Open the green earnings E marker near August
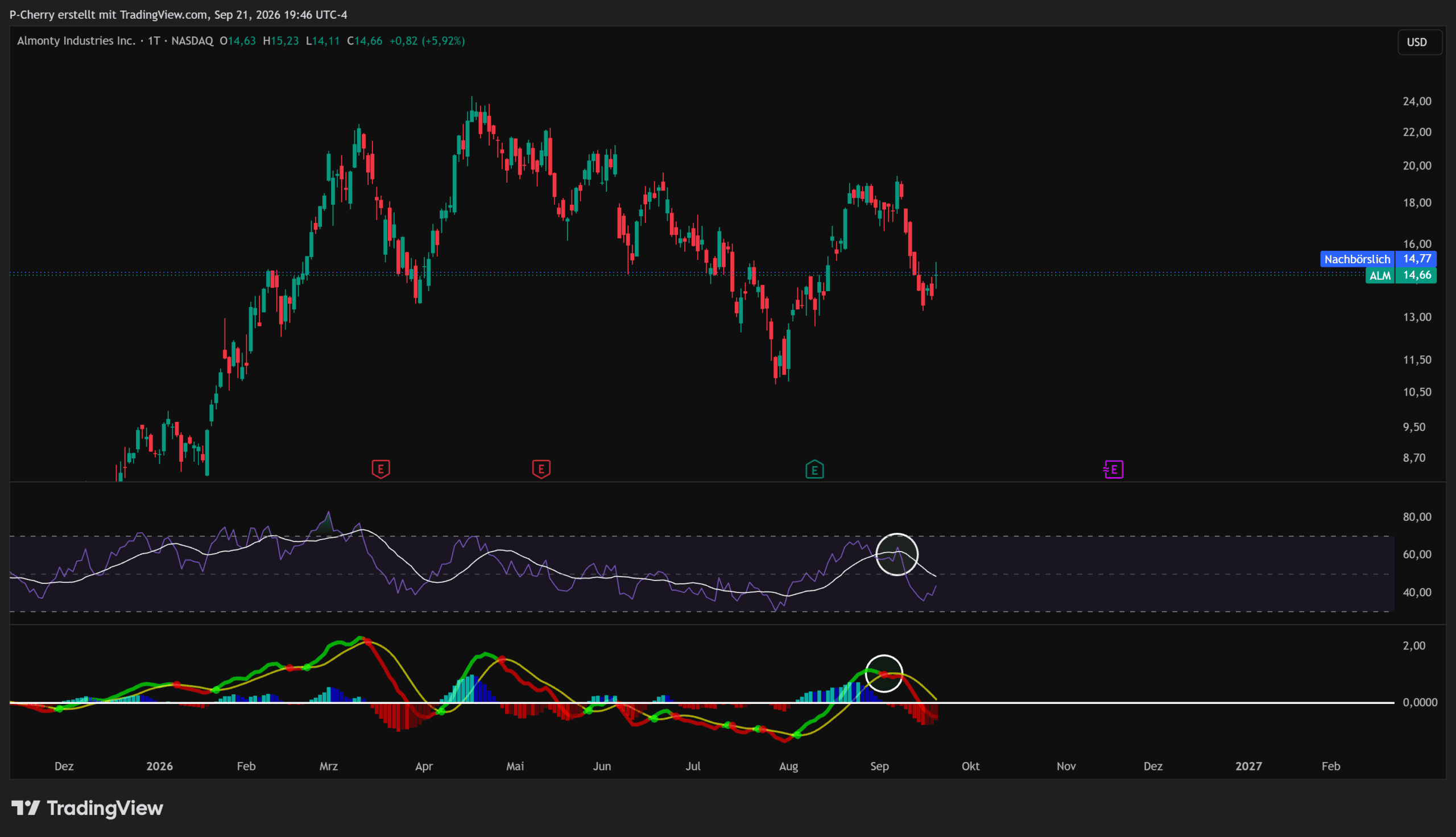 pos(814,470)
